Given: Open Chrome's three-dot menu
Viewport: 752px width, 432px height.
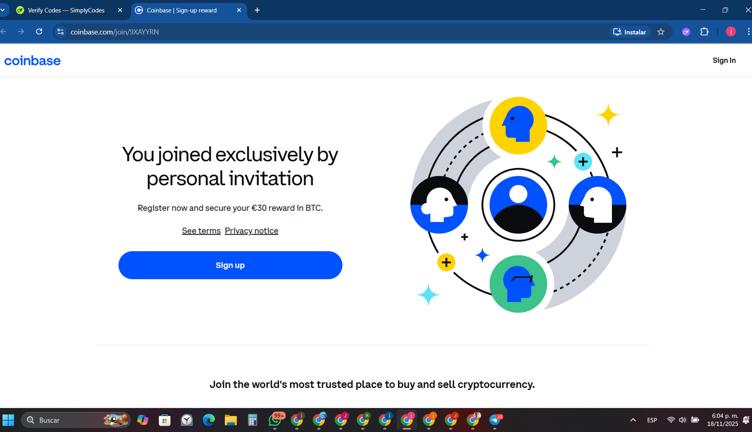Looking at the screenshot, I should (748, 32).
